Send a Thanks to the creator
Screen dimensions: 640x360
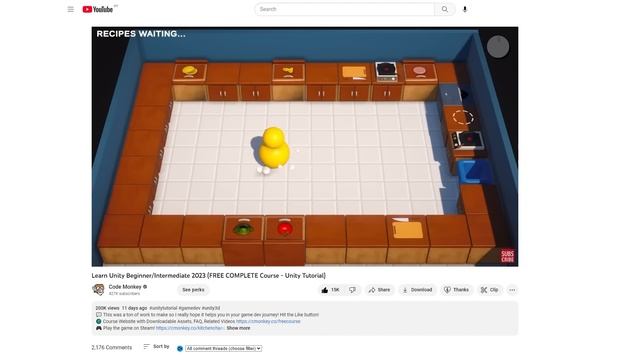(x=456, y=290)
